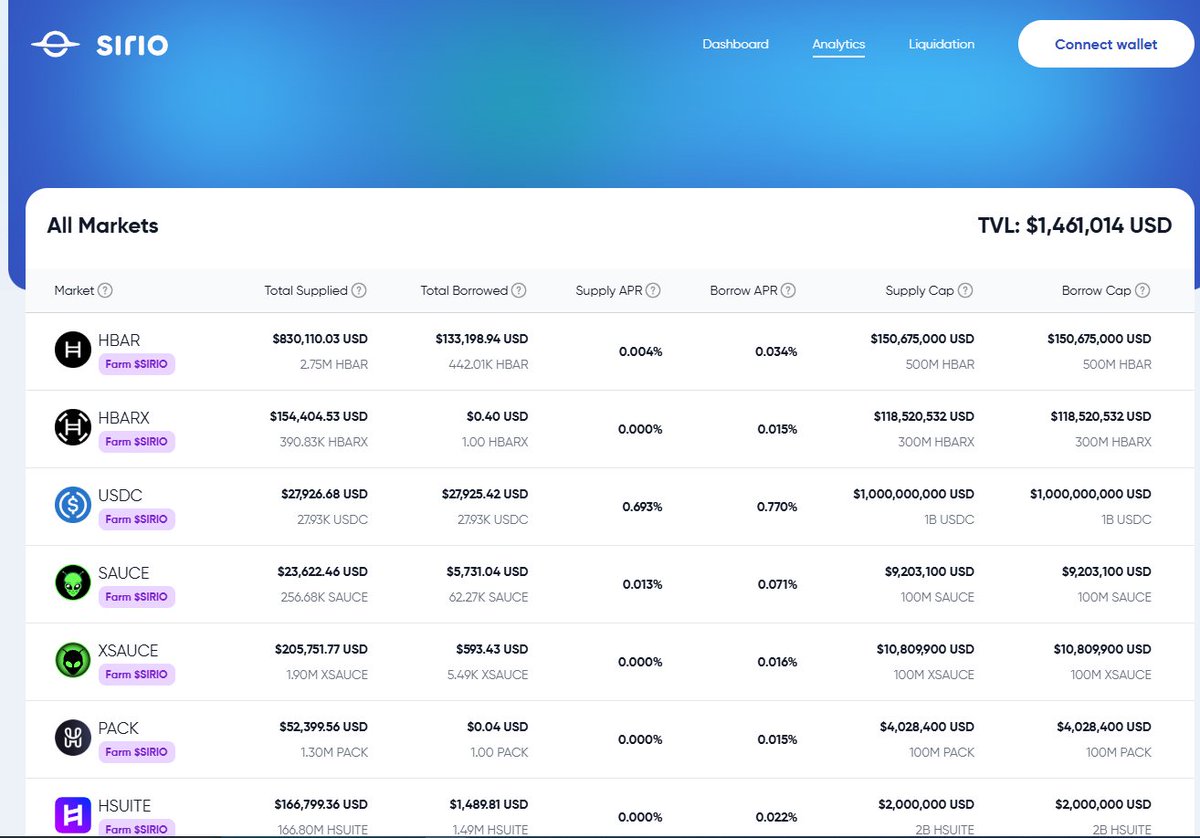Click the Supply Cap column header
Image resolution: width=1200 pixels, height=838 pixels.
tap(920, 291)
